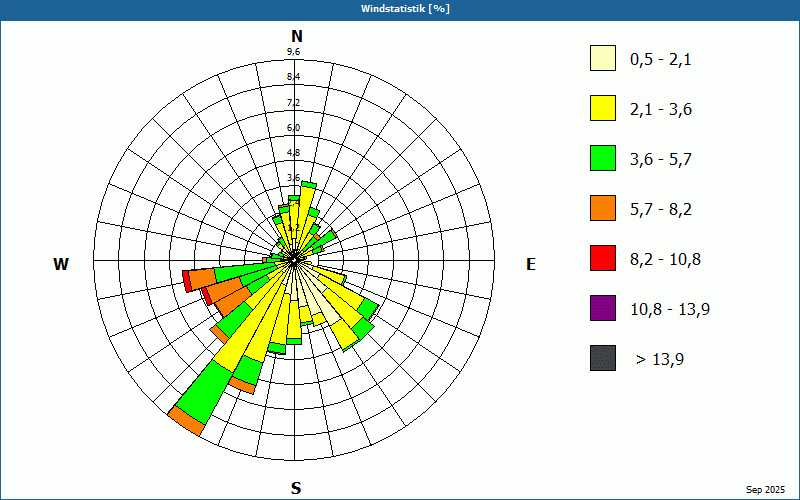Select the dark gray > 13,9 swatch
Image resolution: width=800 pixels, height=500 pixels.
(603, 358)
